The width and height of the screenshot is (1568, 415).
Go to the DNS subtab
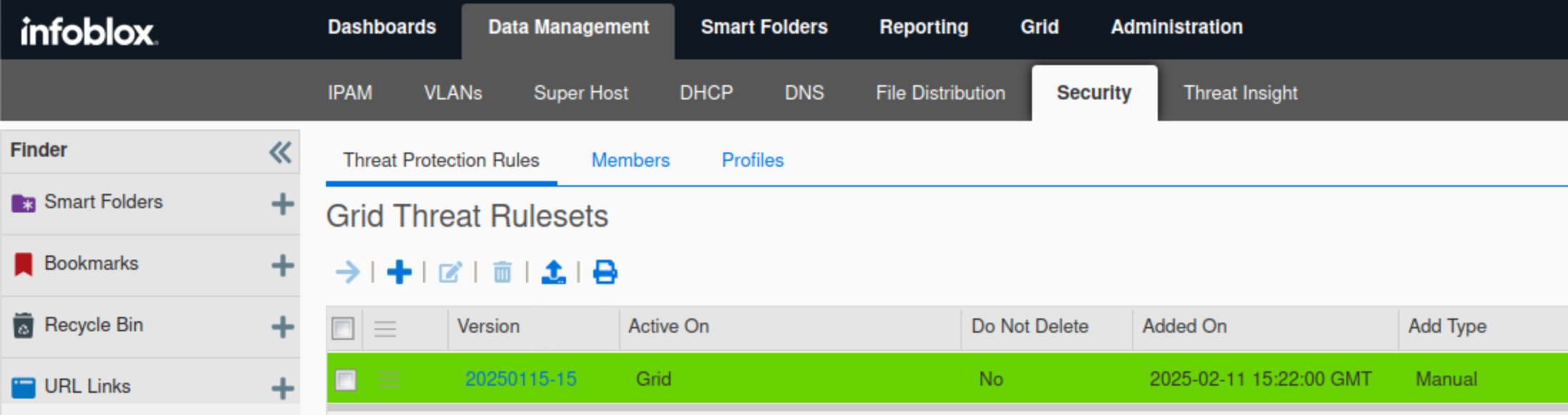[x=804, y=93]
